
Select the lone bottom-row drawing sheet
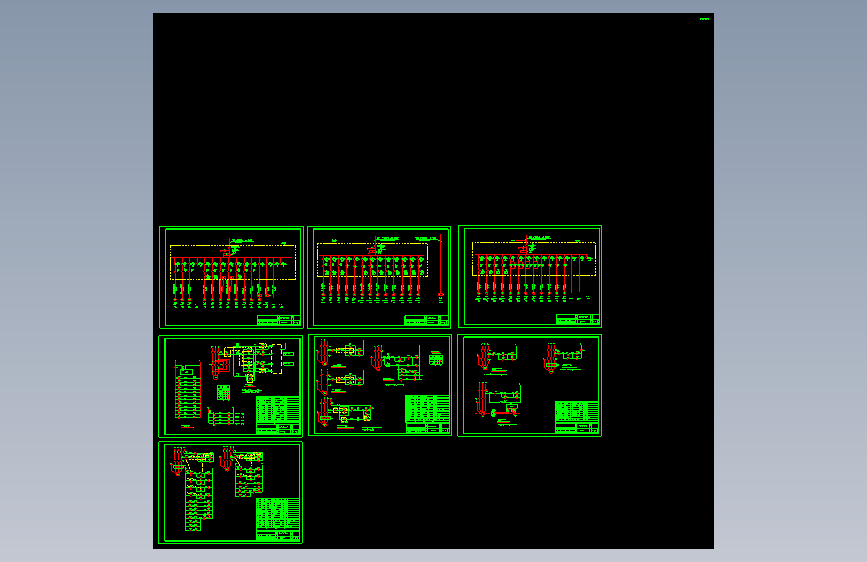[x=231, y=492]
